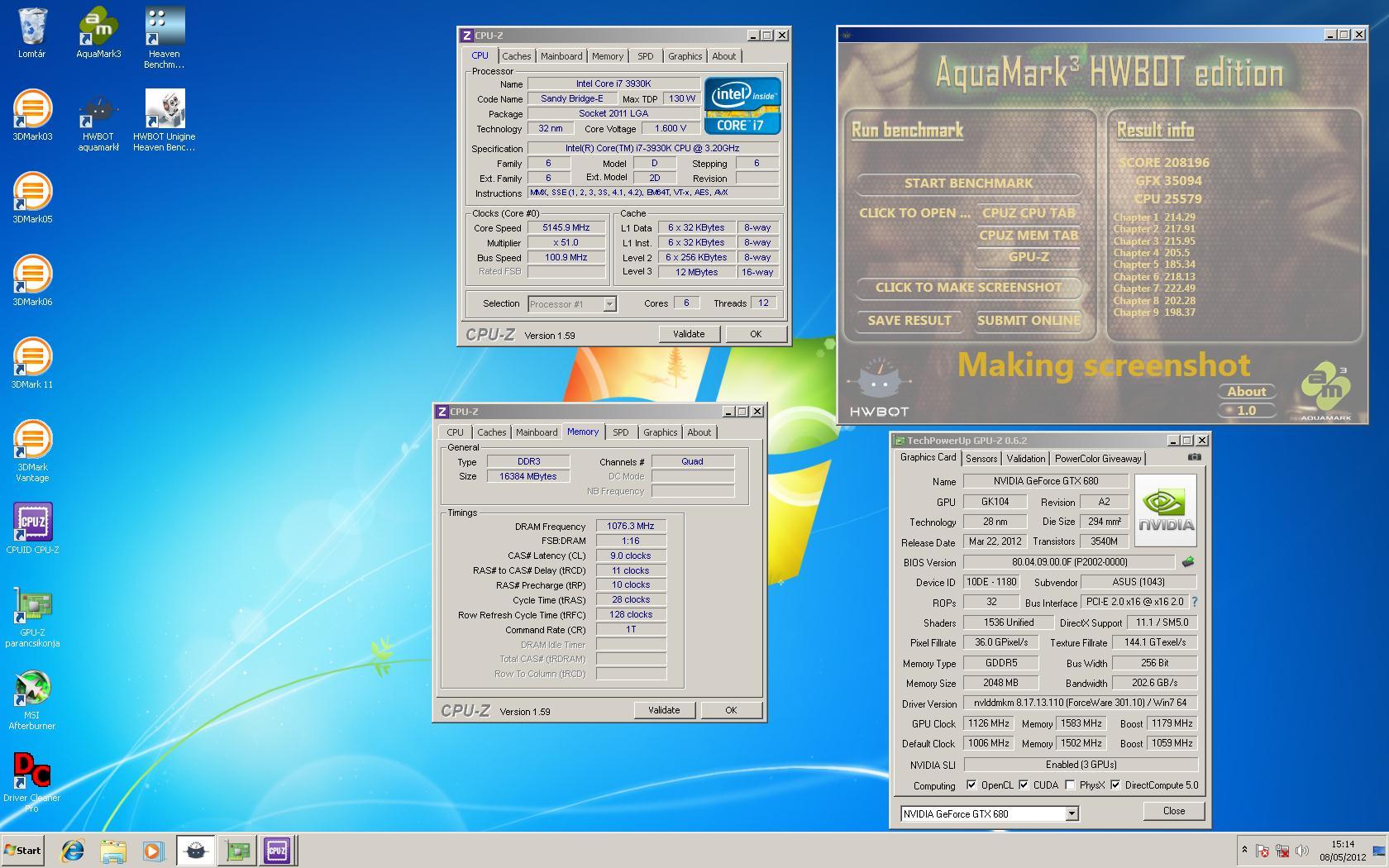The image size is (1389, 868).
Task: Click Validate in the top CPU-Z window
Action: point(689,334)
